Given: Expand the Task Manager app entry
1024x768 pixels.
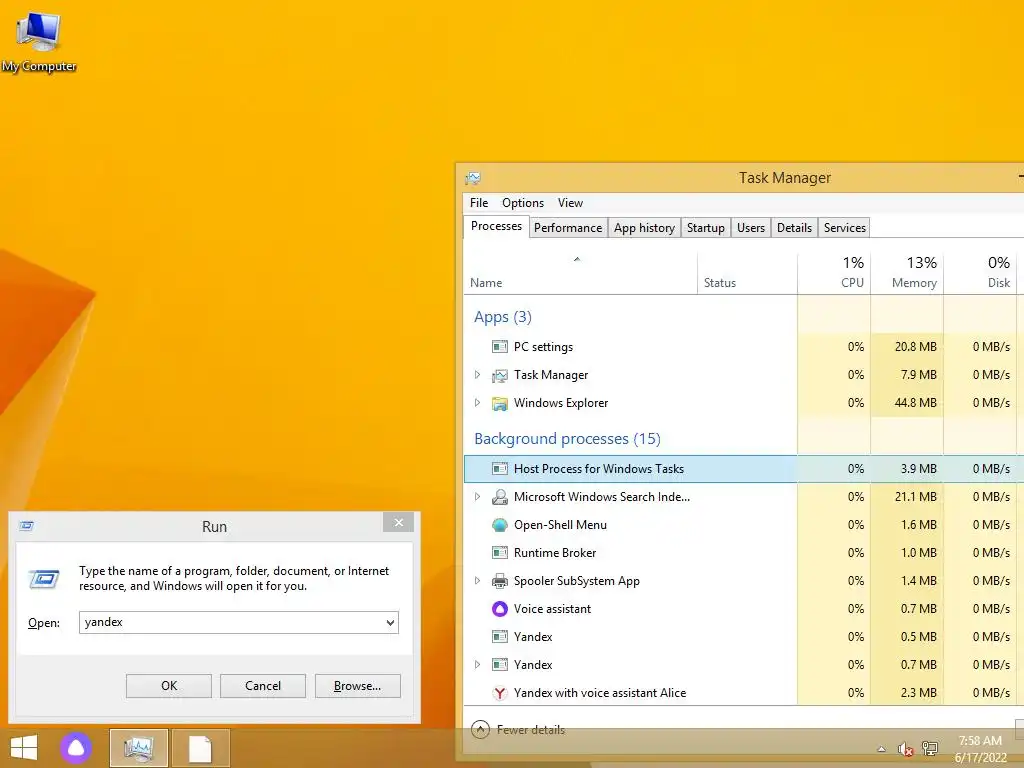Looking at the screenshot, I should [x=477, y=375].
